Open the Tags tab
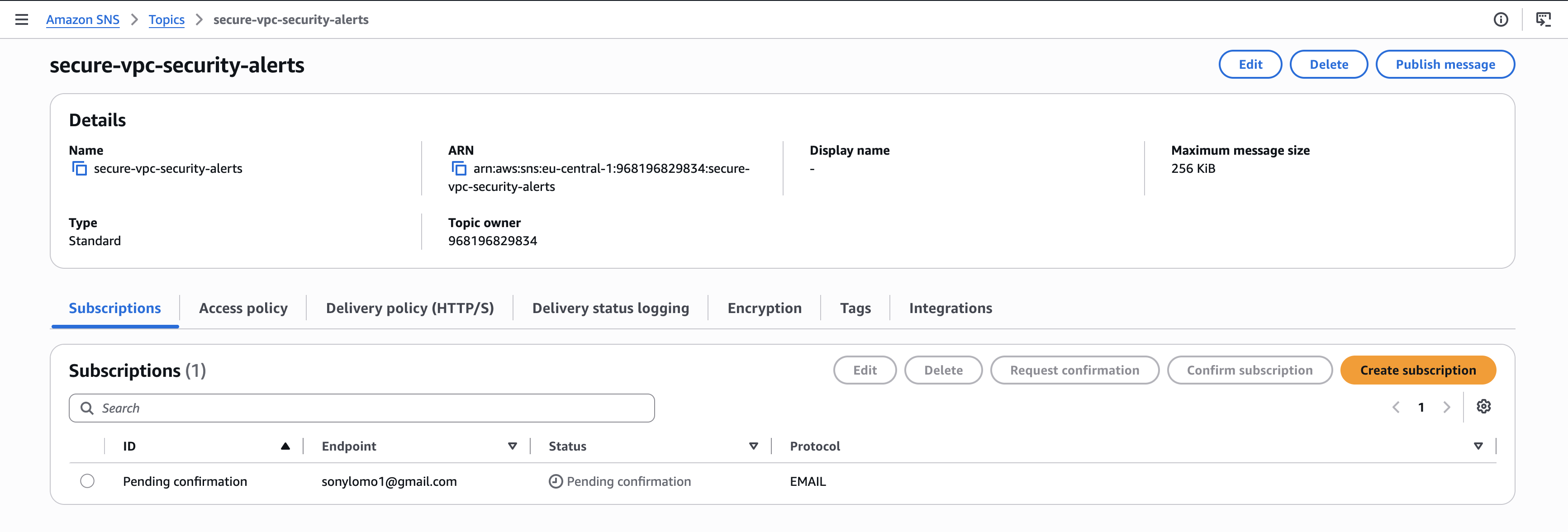 [855, 308]
